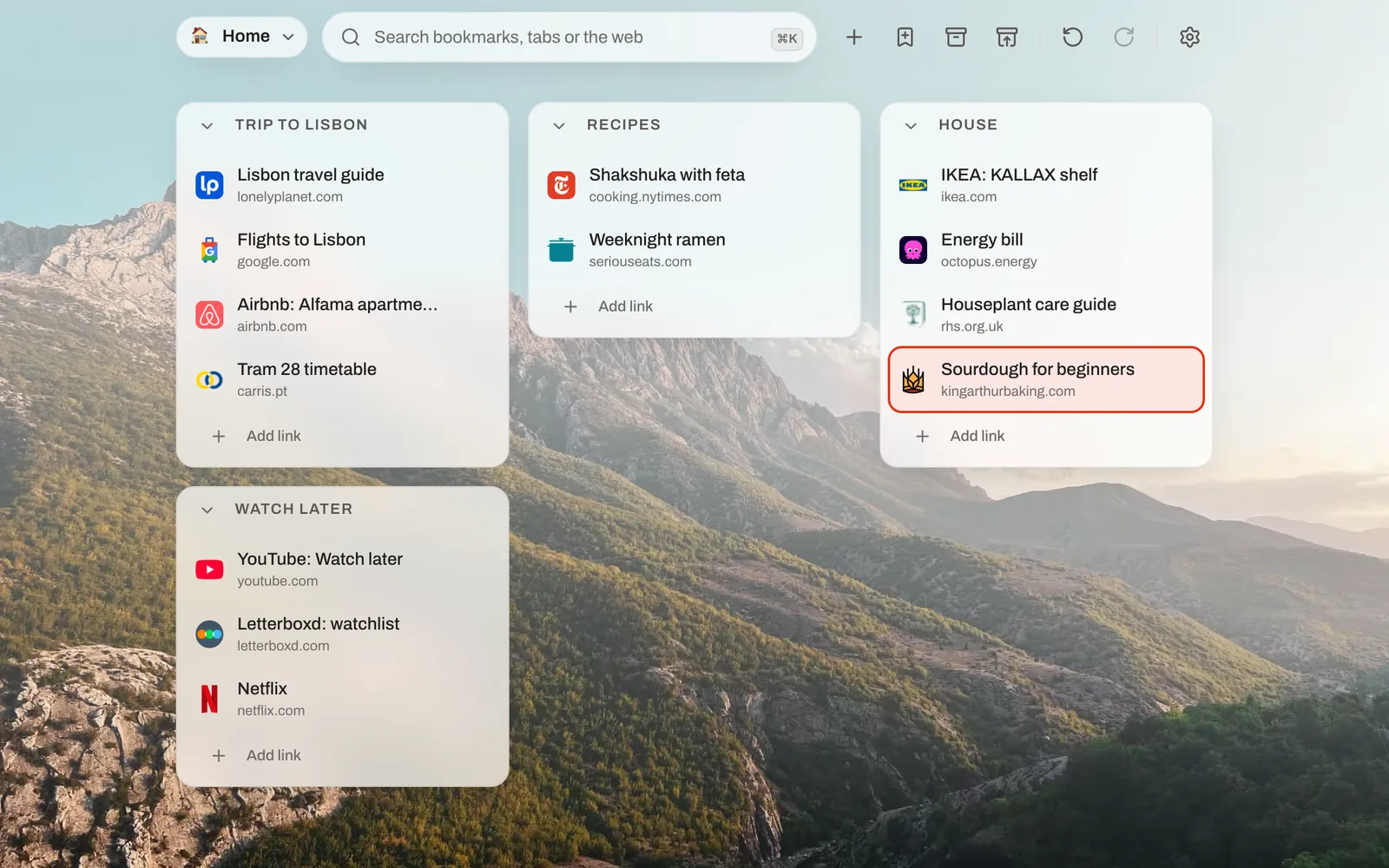Viewport: 1389px width, 868px height.
Task: Open the Sourdough for beginners bookmark
Action: tap(1046, 379)
